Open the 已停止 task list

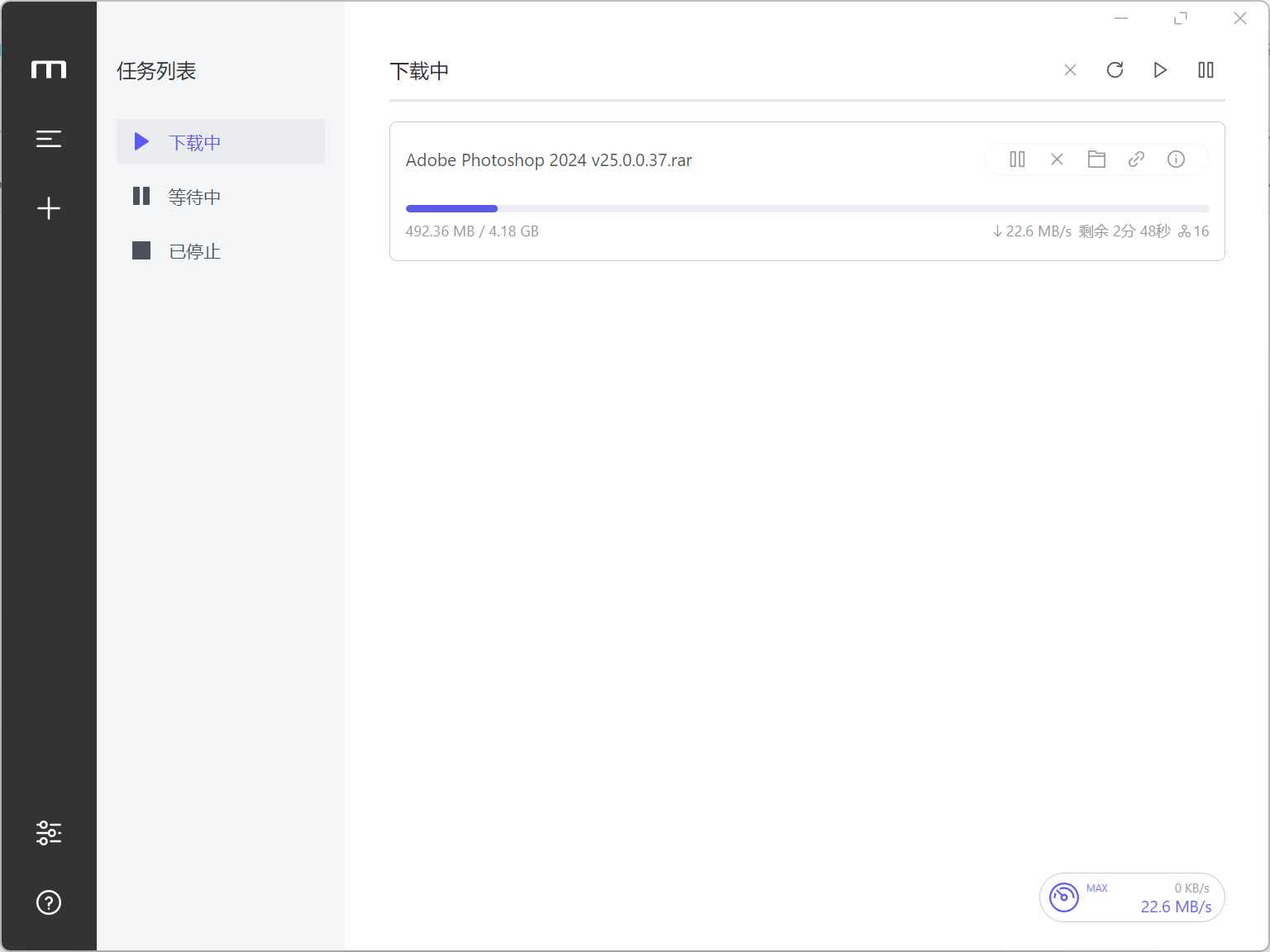(221, 251)
